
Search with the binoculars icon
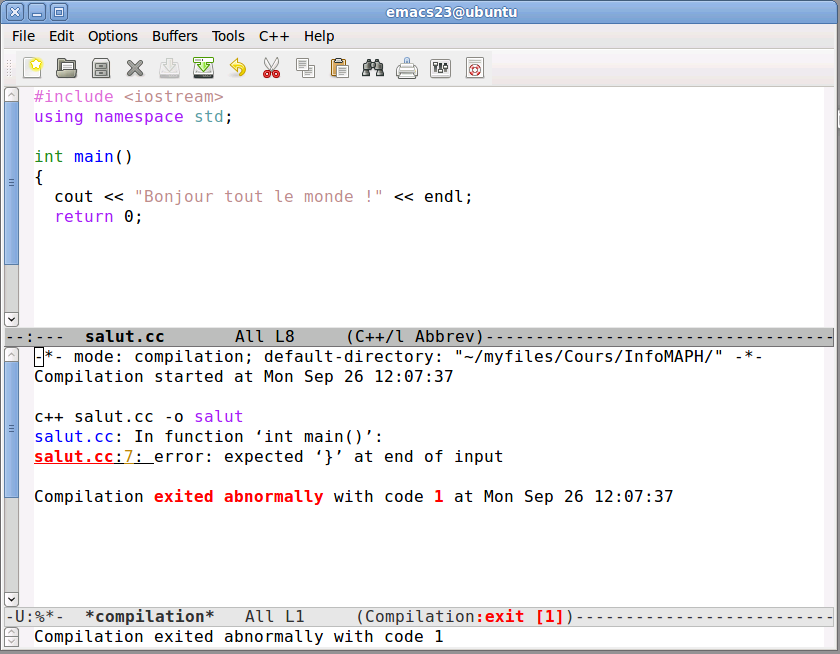click(x=373, y=68)
